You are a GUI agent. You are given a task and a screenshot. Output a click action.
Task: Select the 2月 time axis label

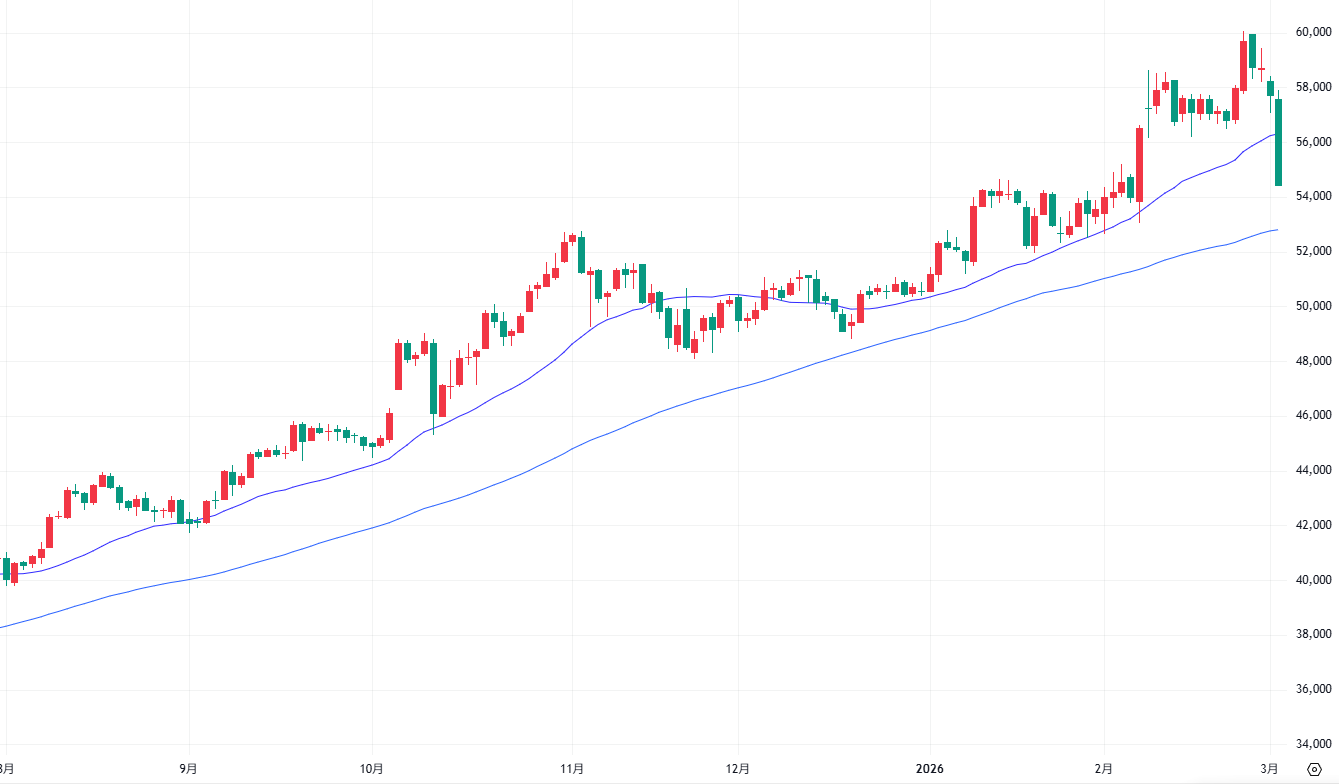pos(1104,768)
